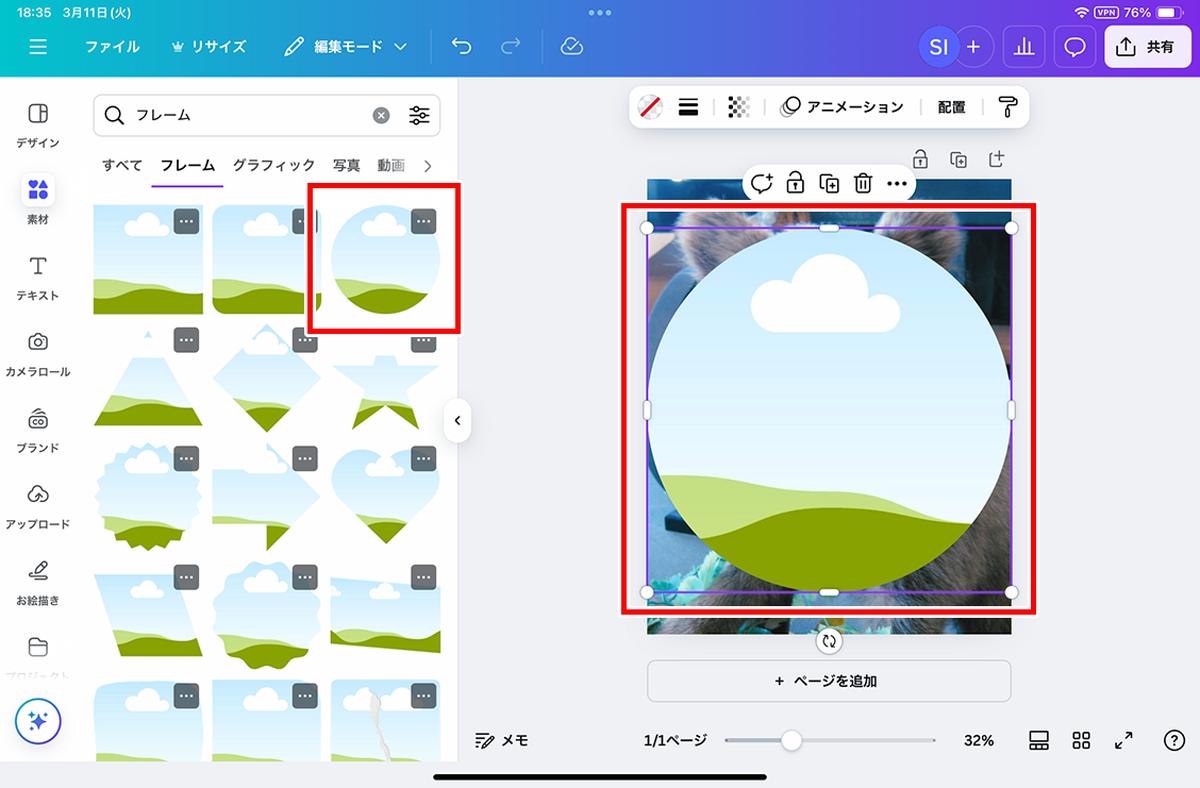1200x788 pixels.
Task: Switch to the 写真 tab
Action: coord(347,165)
